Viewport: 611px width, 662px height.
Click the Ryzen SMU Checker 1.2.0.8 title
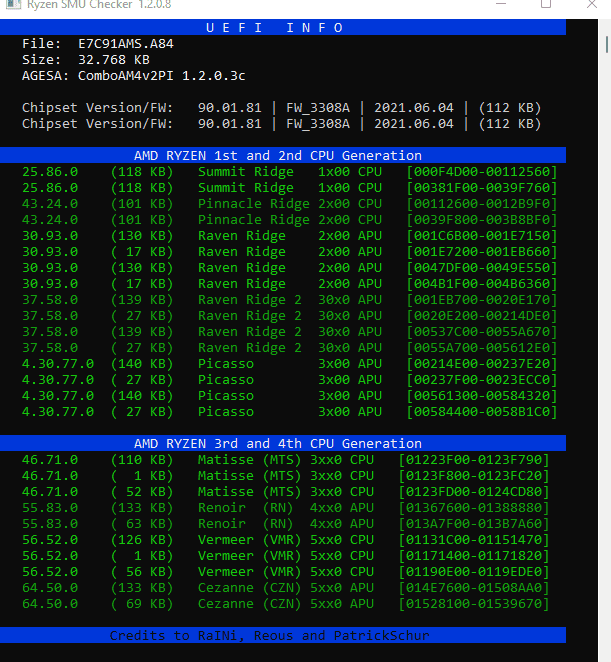tap(100, 5)
